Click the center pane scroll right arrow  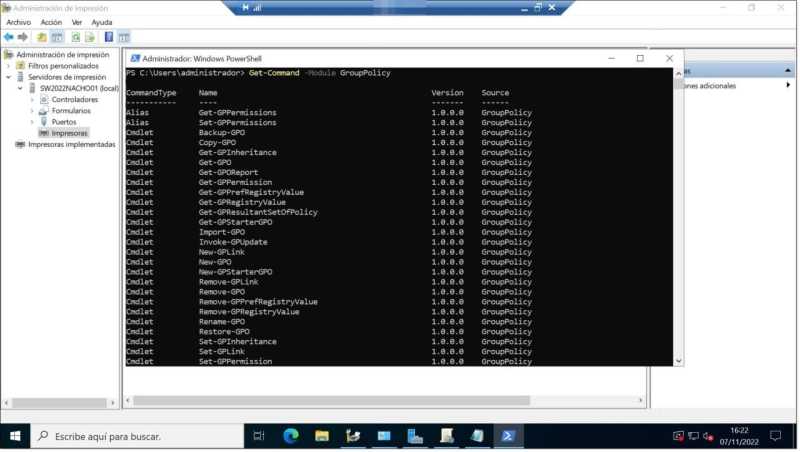pos(641,401)
